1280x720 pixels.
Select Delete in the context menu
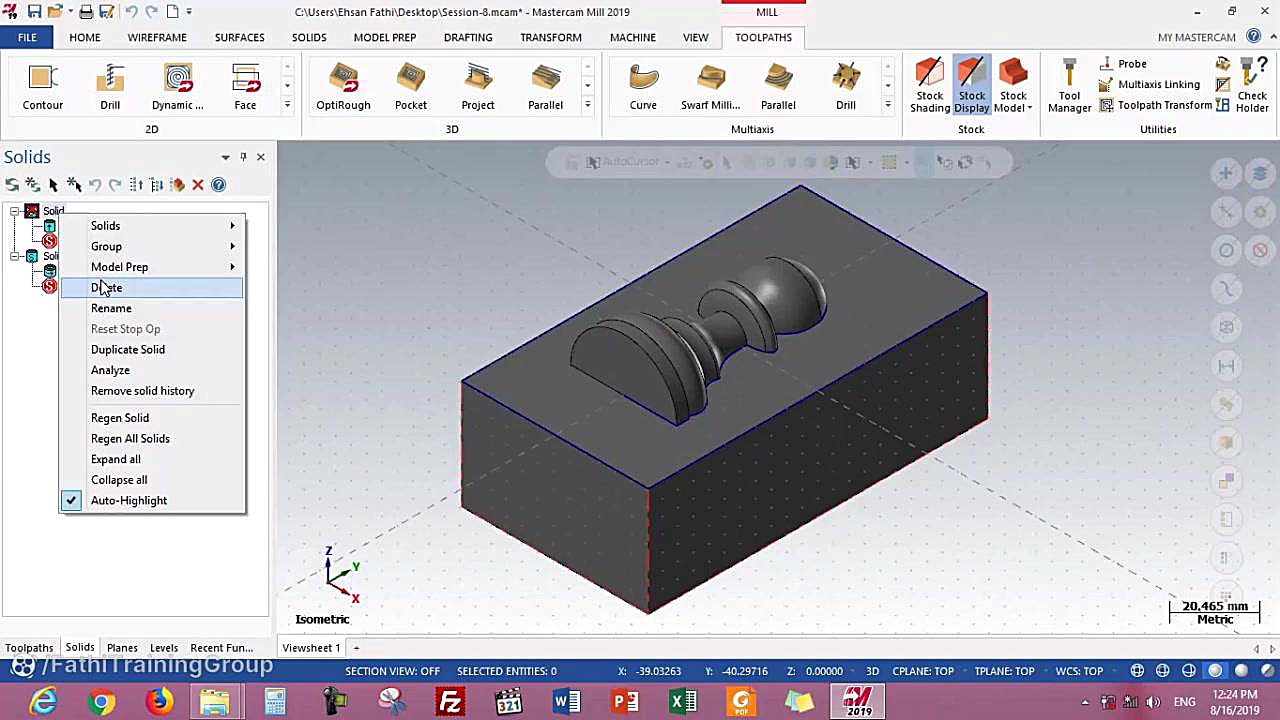coord(151,288)
